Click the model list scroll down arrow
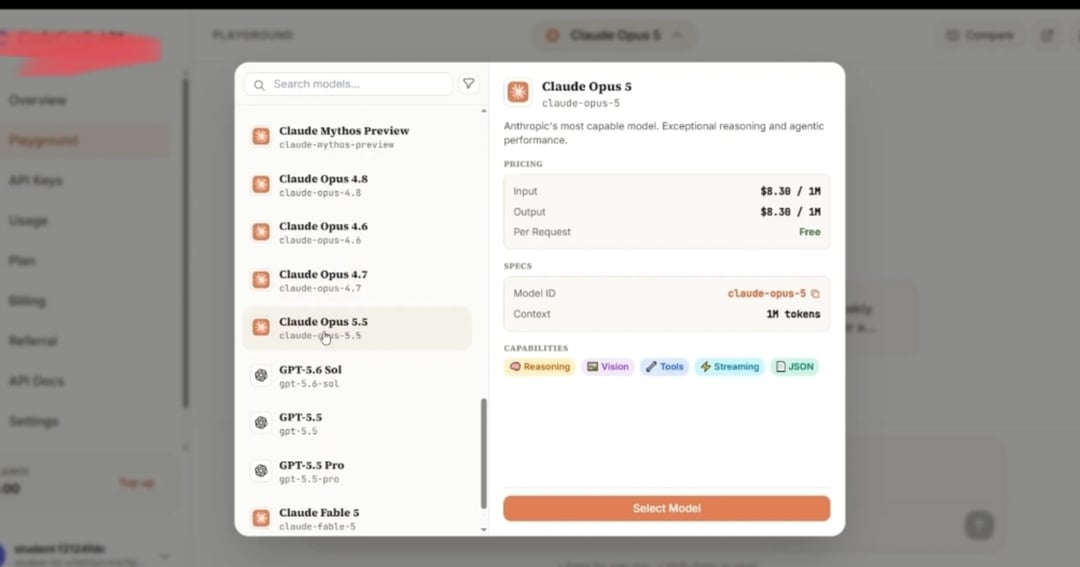Image resolution: width=1080 pixels, height=567 pixels. (x=484, y=530)
